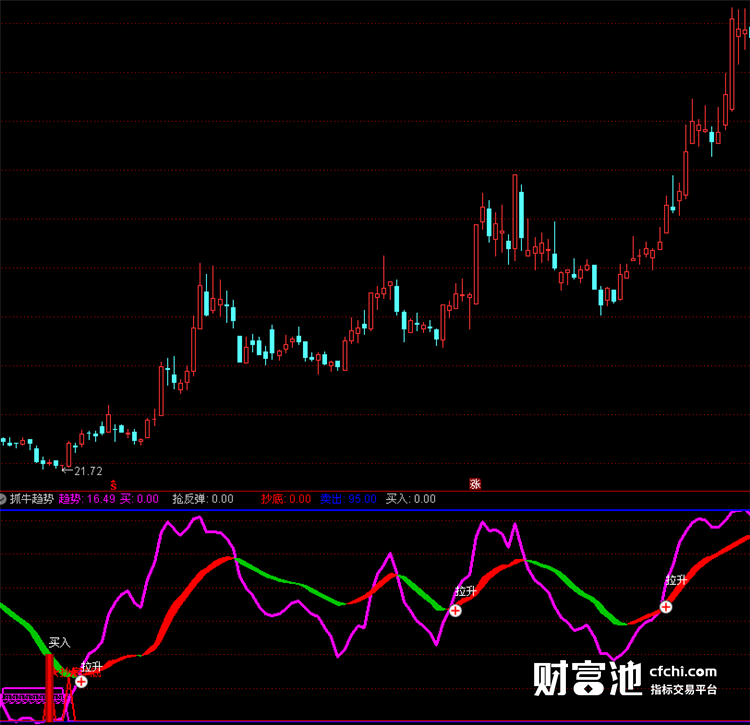Select the 抓牛趋势 indicator name
Image resolution: width=750 pixels, height=725 pixels.
pos(32,499)
